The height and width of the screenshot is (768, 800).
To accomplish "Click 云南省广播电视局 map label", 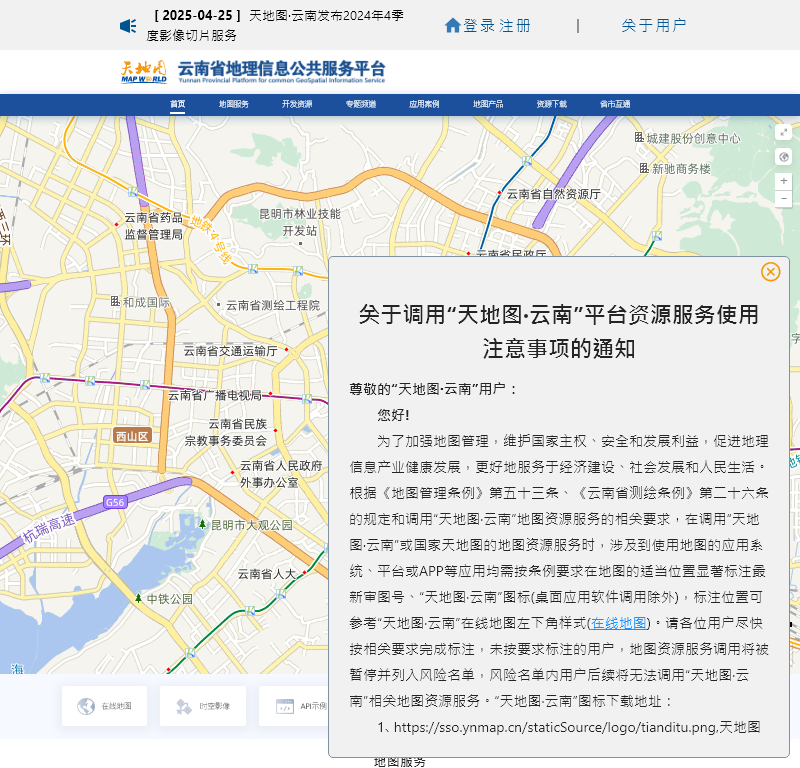I will coord(215,395).
